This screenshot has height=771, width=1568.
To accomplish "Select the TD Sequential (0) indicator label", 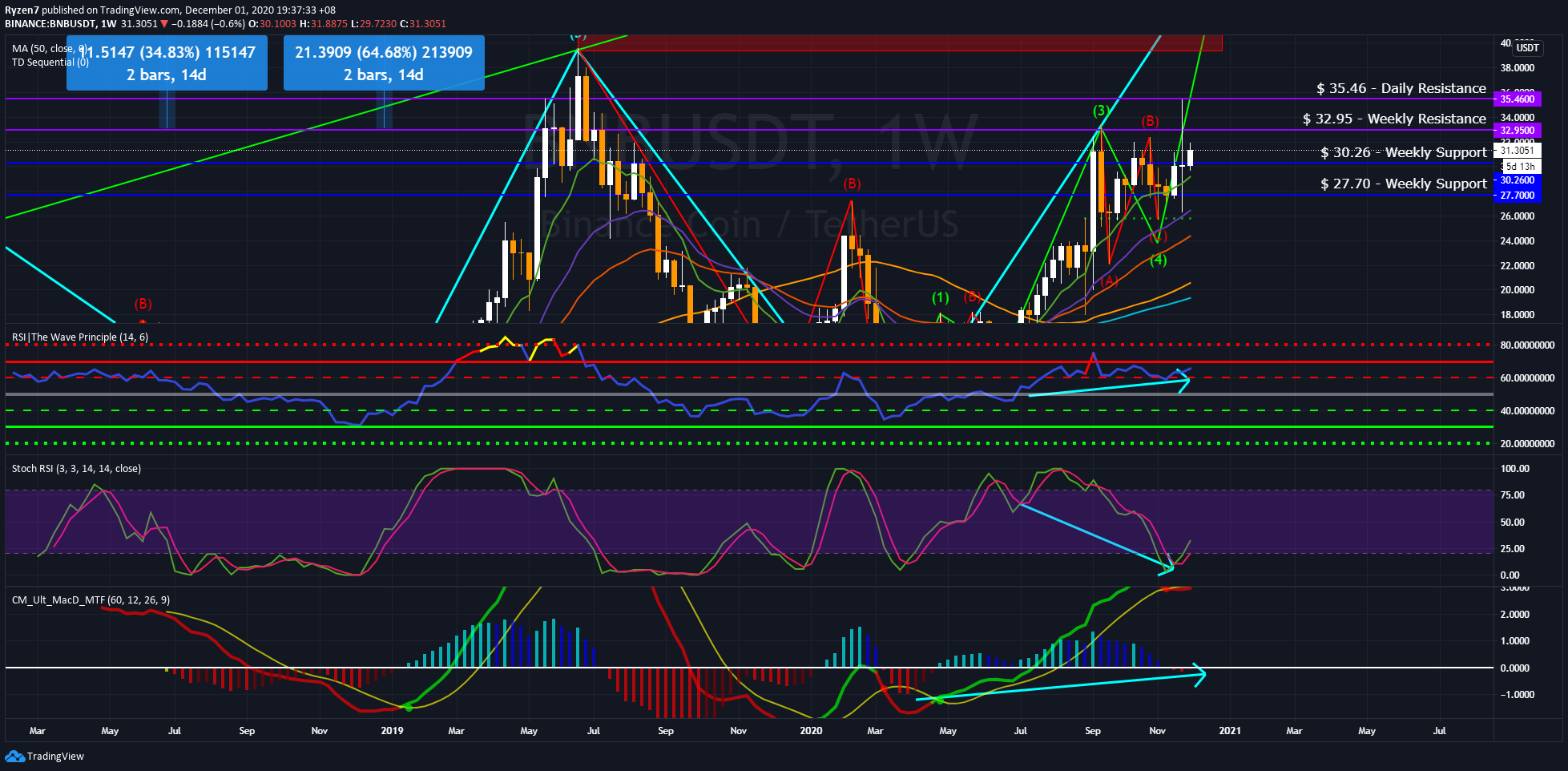I will [49, 63].
